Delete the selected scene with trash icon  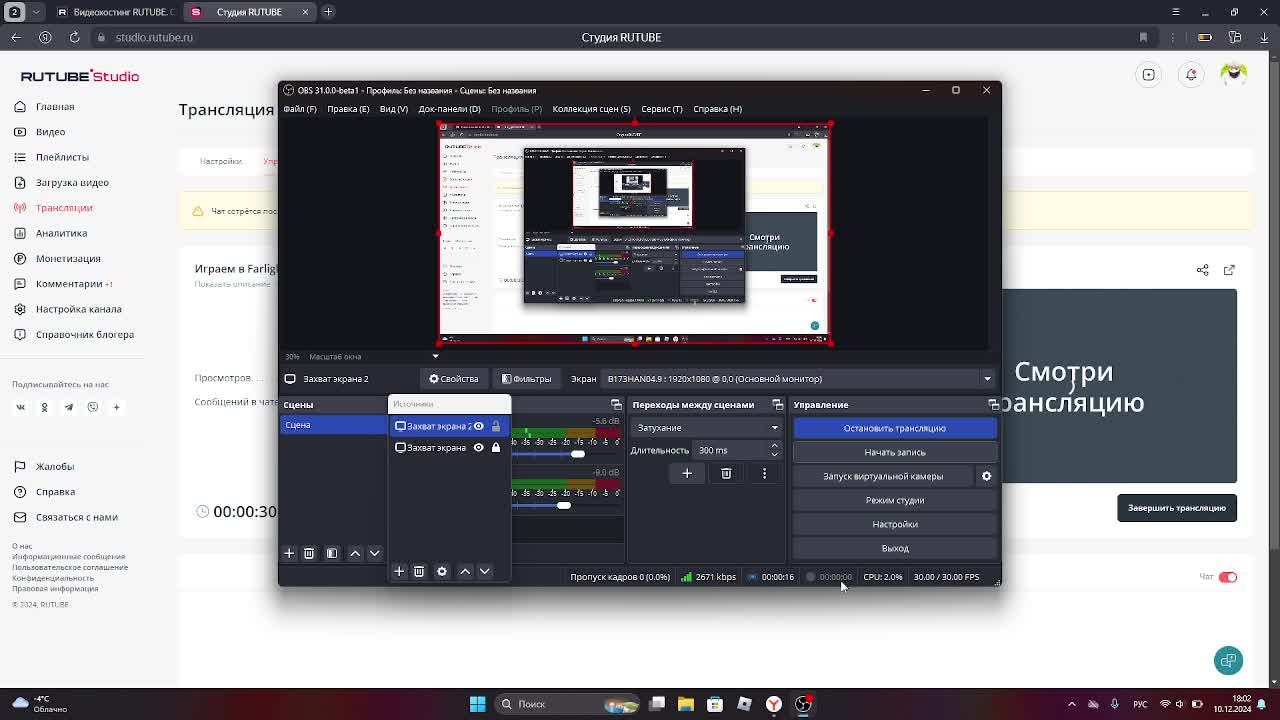[x=309, y=553]
